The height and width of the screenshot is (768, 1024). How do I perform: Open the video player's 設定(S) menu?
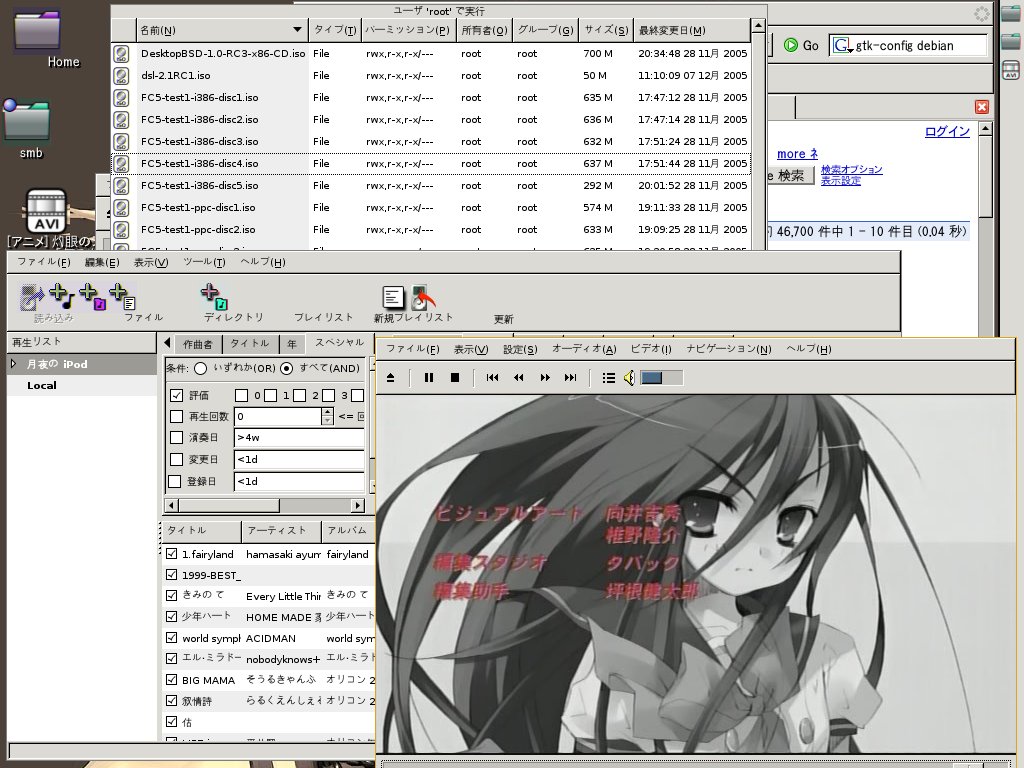click(520, 349)
